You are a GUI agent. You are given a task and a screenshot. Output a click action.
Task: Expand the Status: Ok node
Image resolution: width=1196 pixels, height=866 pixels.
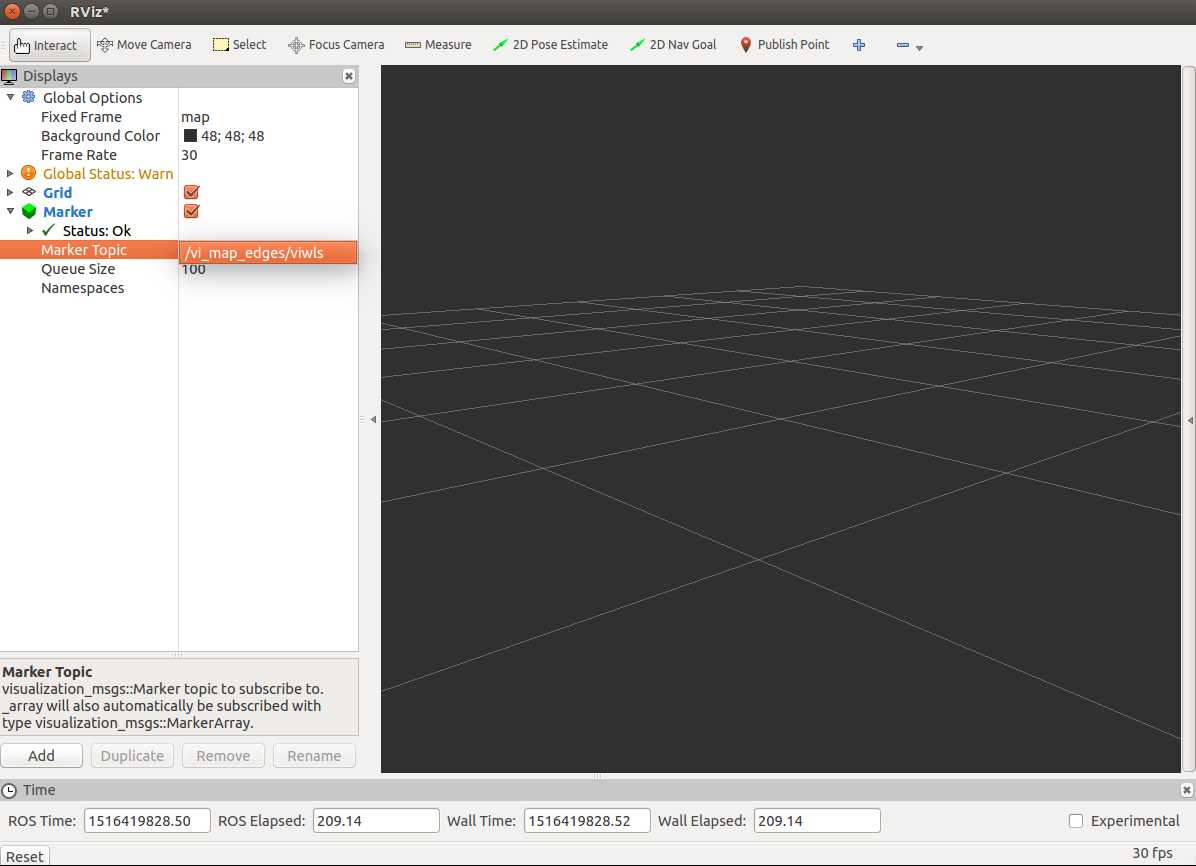point(30,230)
